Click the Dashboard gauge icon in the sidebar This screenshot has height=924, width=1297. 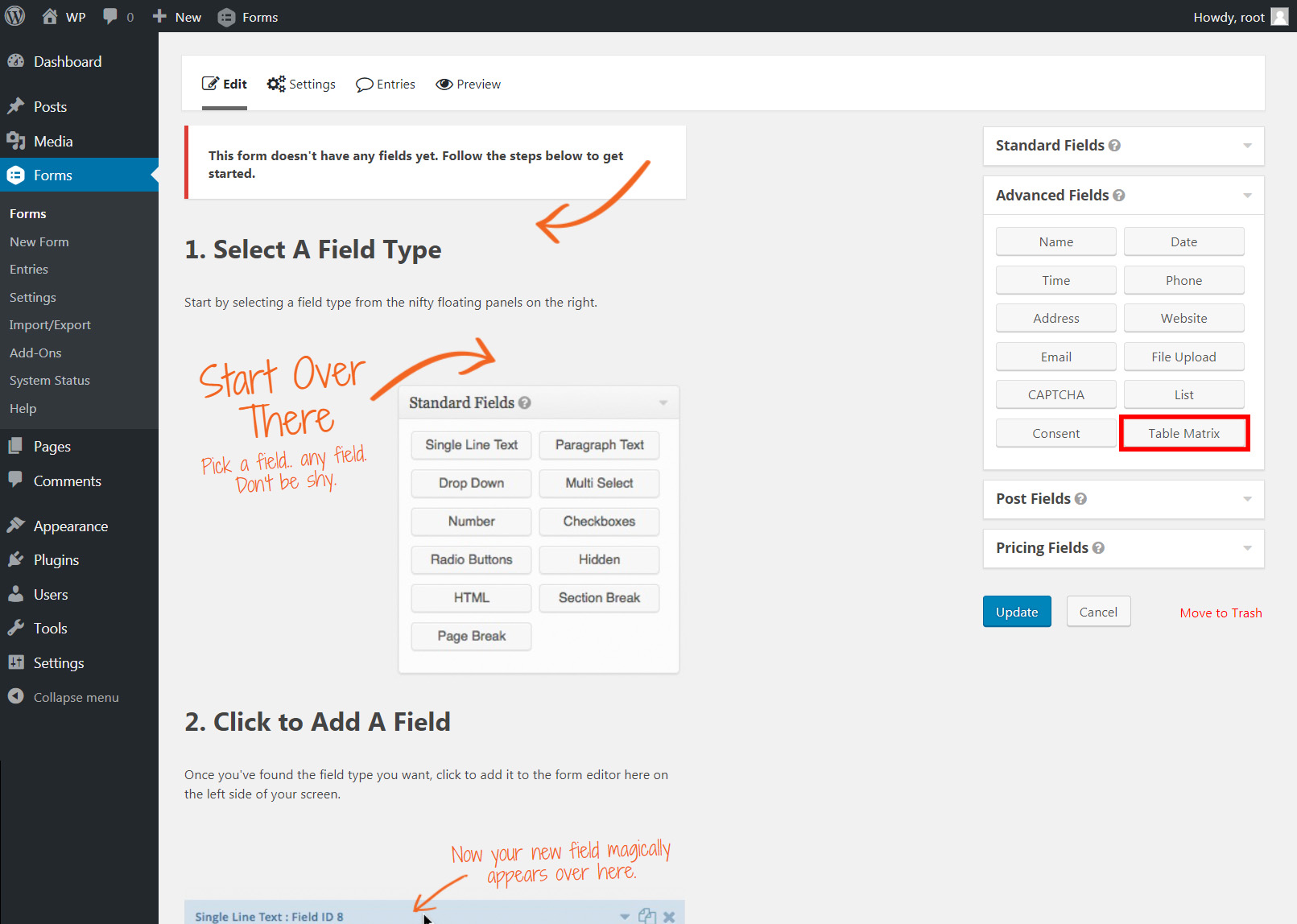[x=16, y=61]
